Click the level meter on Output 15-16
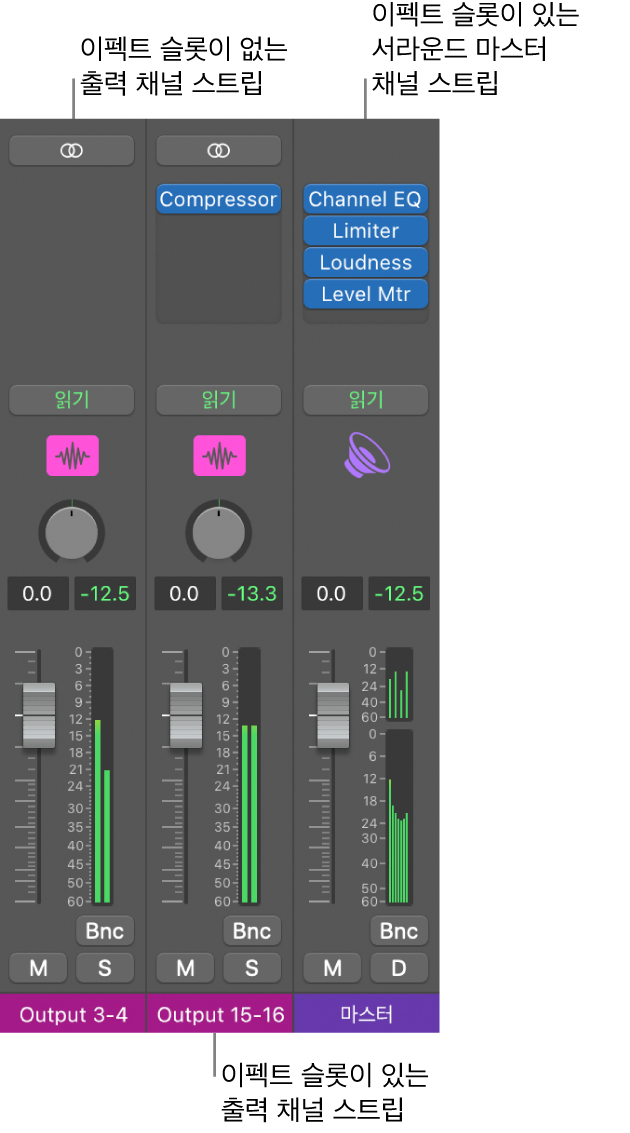 [249, 776]
